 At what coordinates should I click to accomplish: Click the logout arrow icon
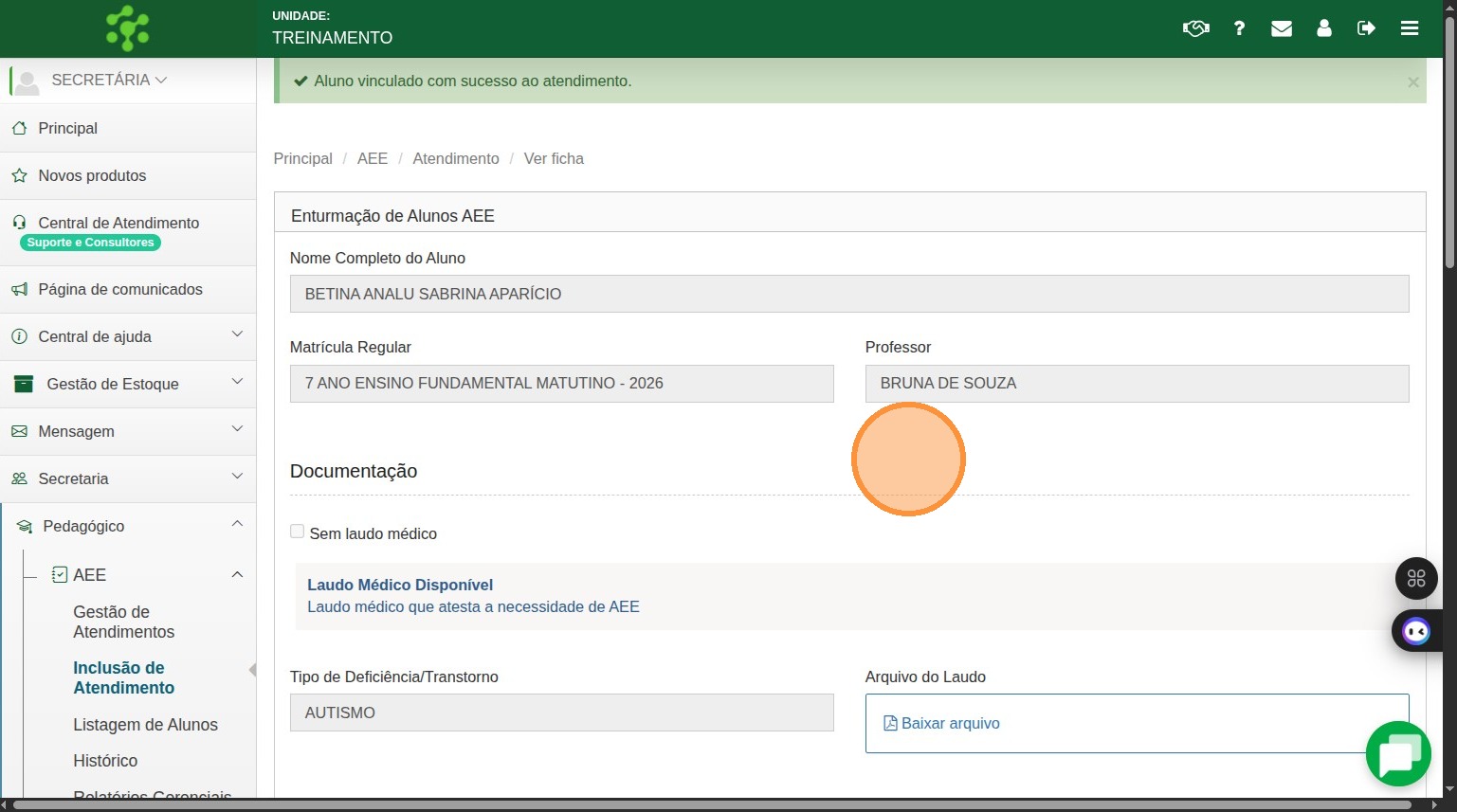(x=1366, y=28)
